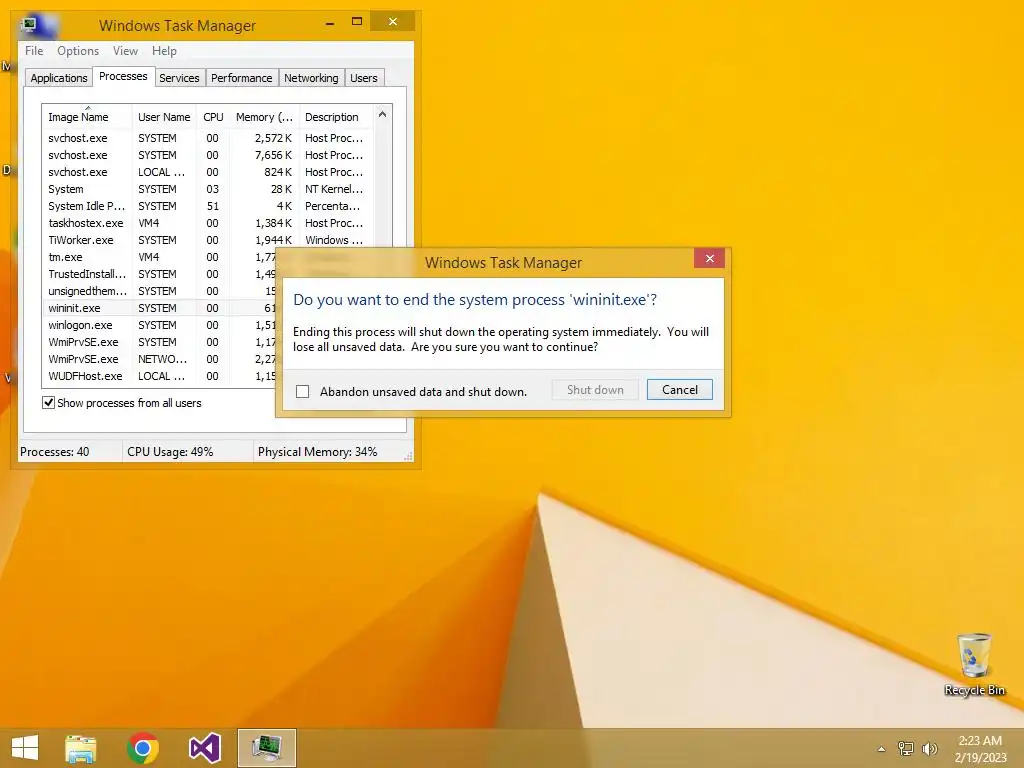The width and height of the screenshot is (1024, 768).
Task: Open the Help menu
Action: click(x=164, y=51)
